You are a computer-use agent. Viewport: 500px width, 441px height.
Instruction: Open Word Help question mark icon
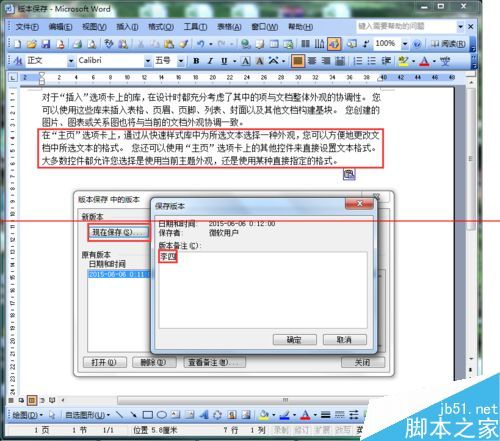417,44
